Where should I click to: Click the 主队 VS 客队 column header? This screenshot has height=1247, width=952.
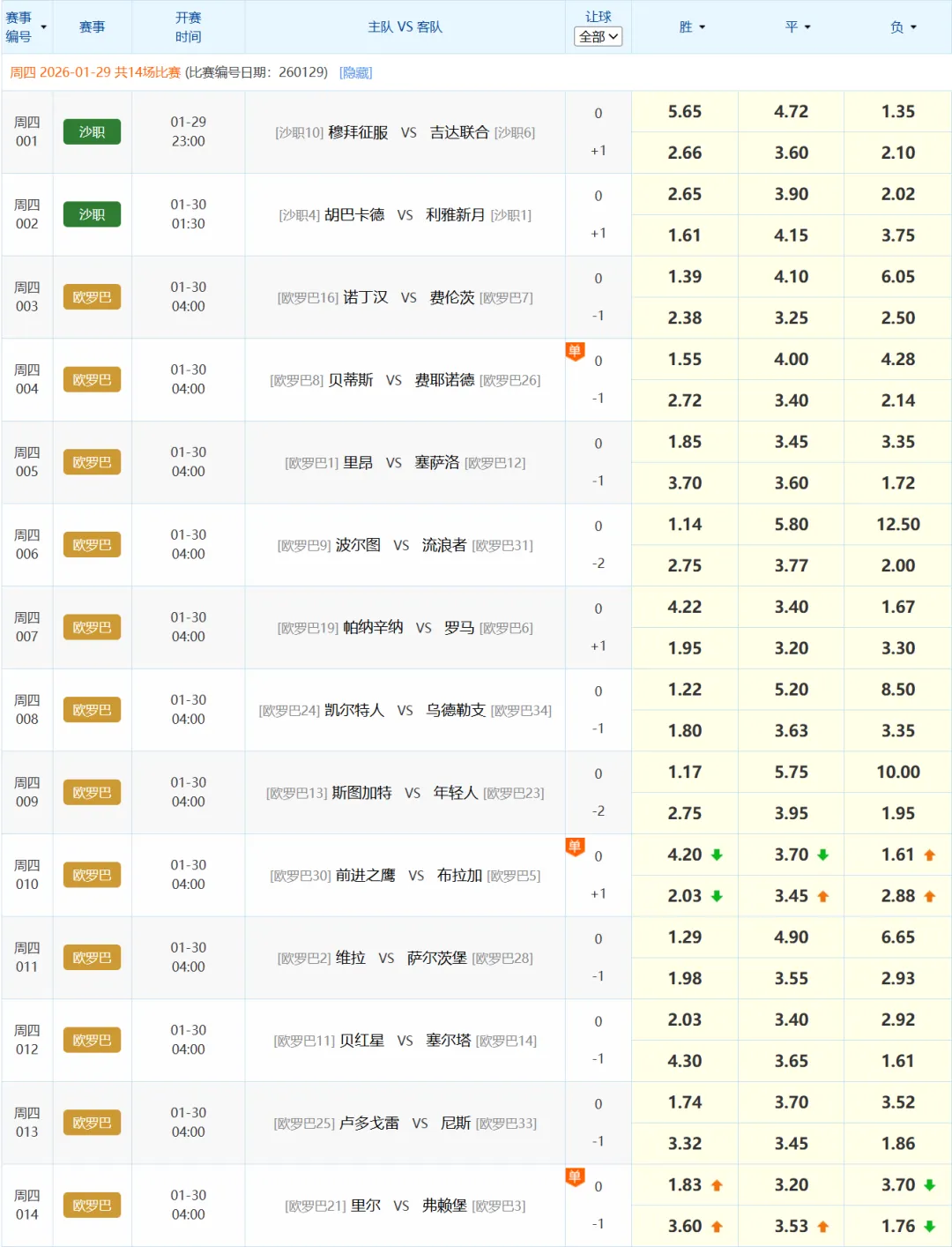pos(405,27)
